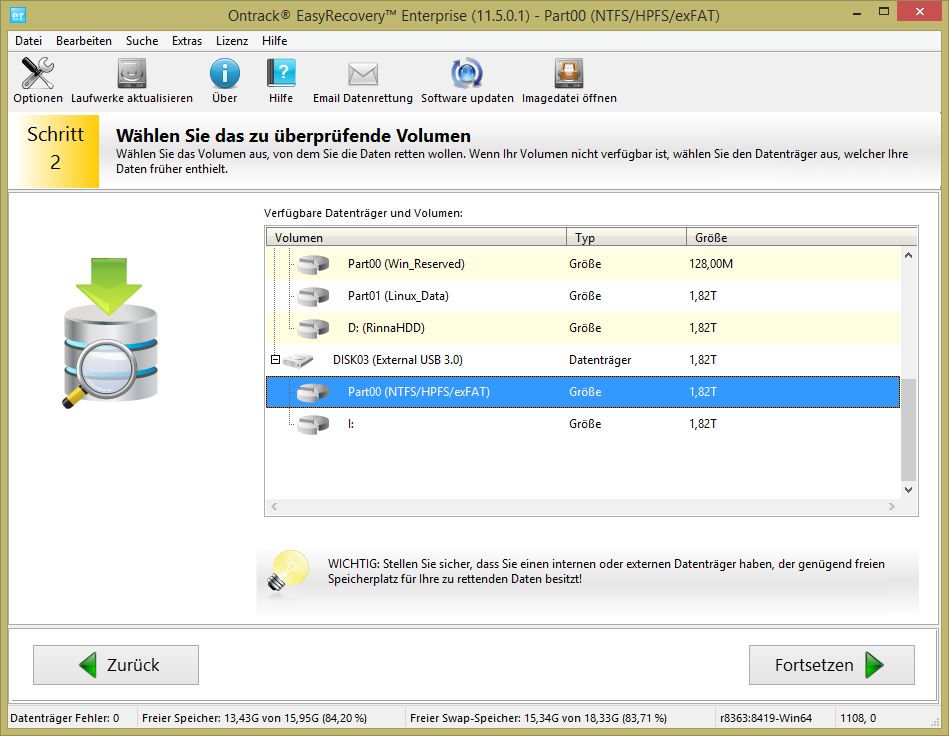Close the EasyRecovery window
Viewport: 949px width, 736px height.
coord(919,12)
